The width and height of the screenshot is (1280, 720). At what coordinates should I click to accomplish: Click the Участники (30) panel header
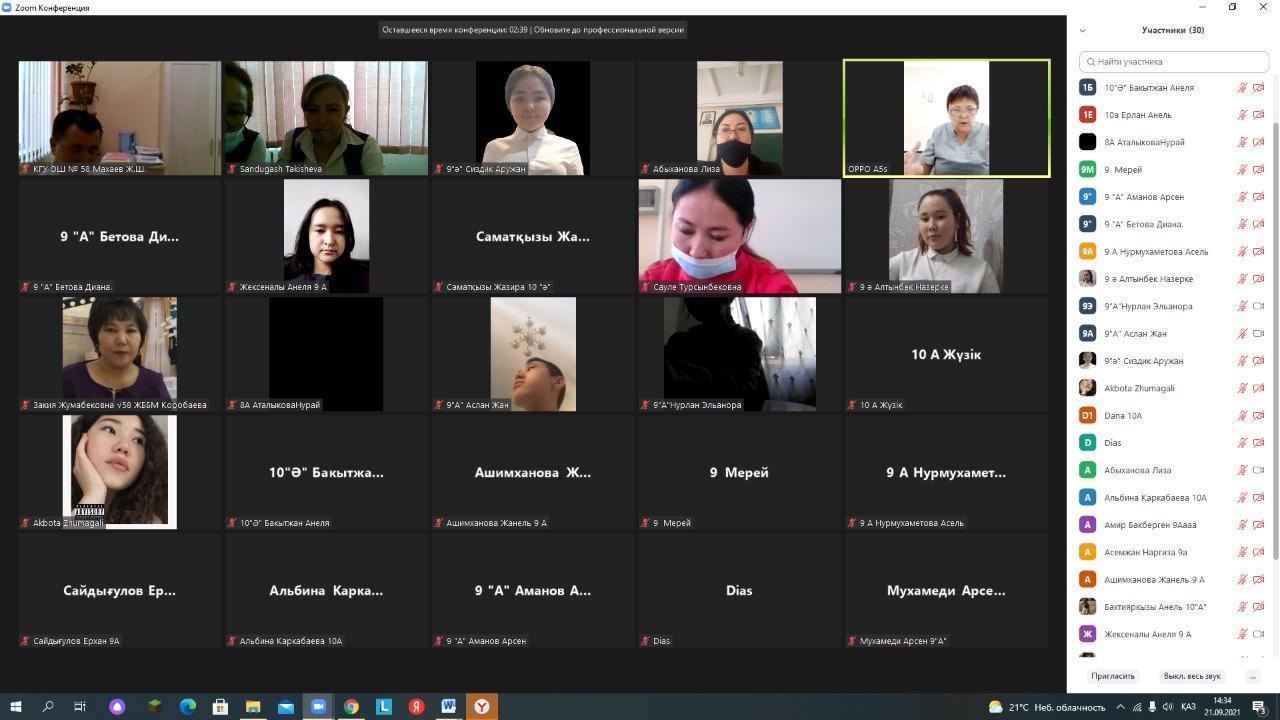[1172, 30]
